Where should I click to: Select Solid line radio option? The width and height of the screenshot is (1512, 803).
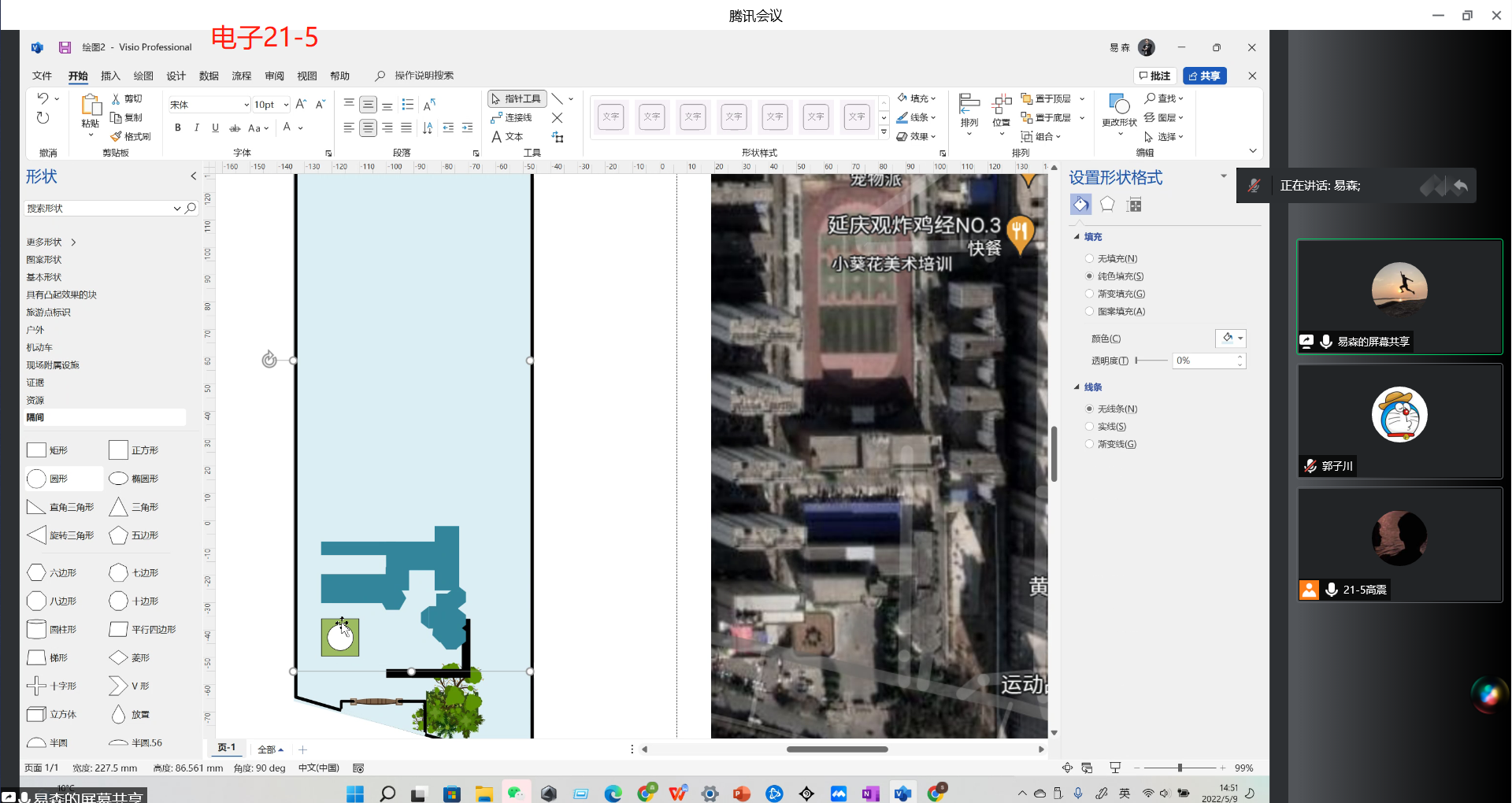[1090, 427]
